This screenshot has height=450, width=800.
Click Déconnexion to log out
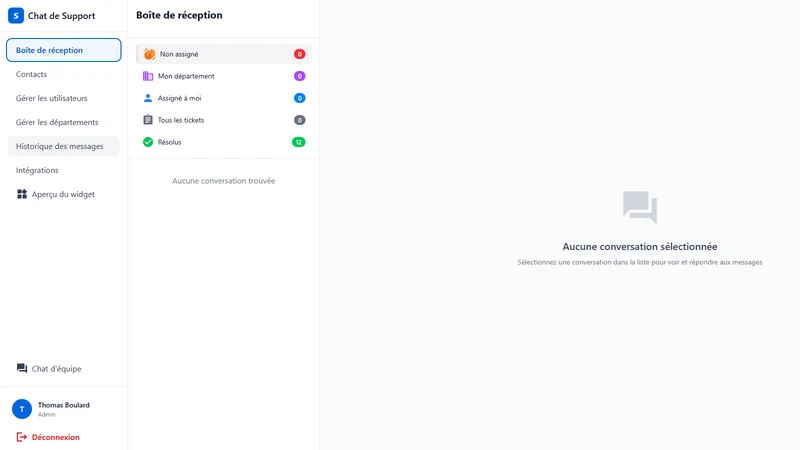tap(56, 437)
